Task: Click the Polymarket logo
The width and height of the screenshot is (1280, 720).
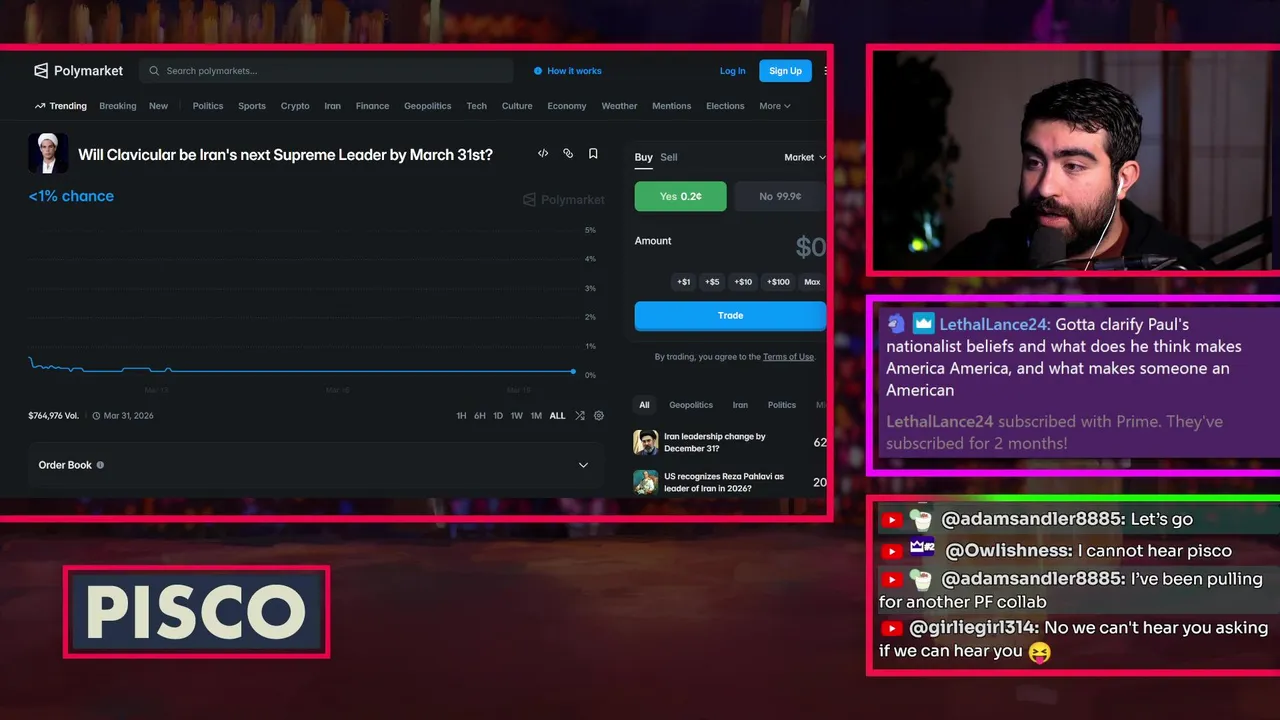Action: [x=78, y=71]
